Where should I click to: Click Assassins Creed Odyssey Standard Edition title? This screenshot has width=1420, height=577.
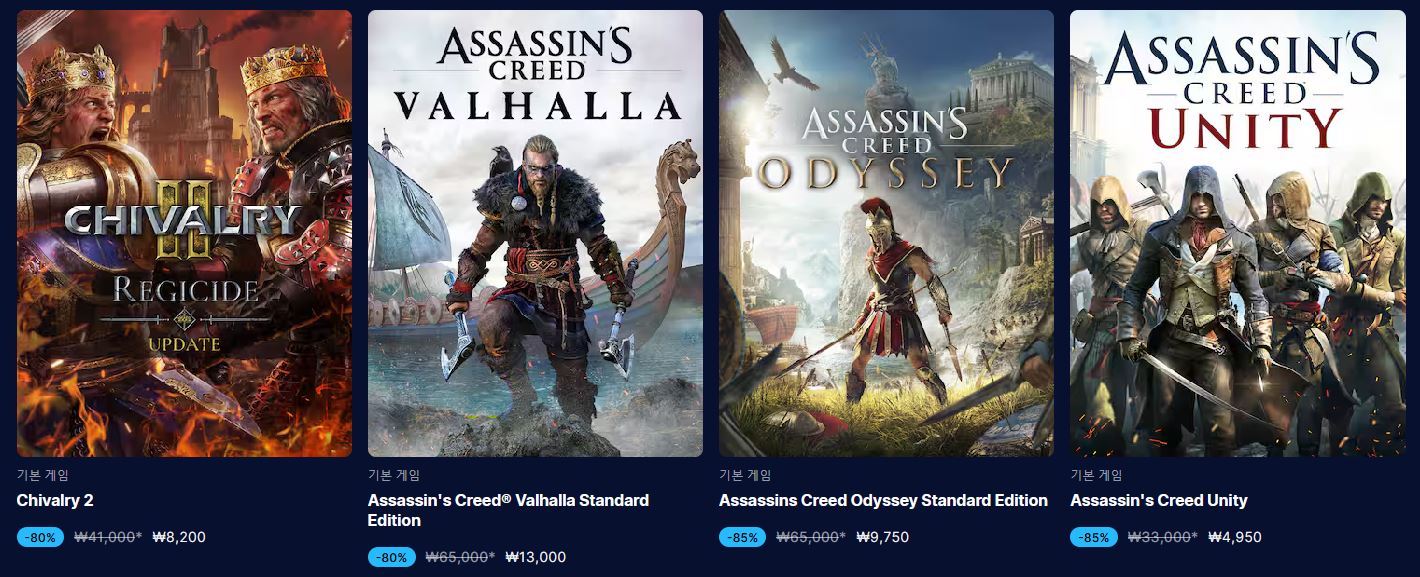click(x=883, y=500)
